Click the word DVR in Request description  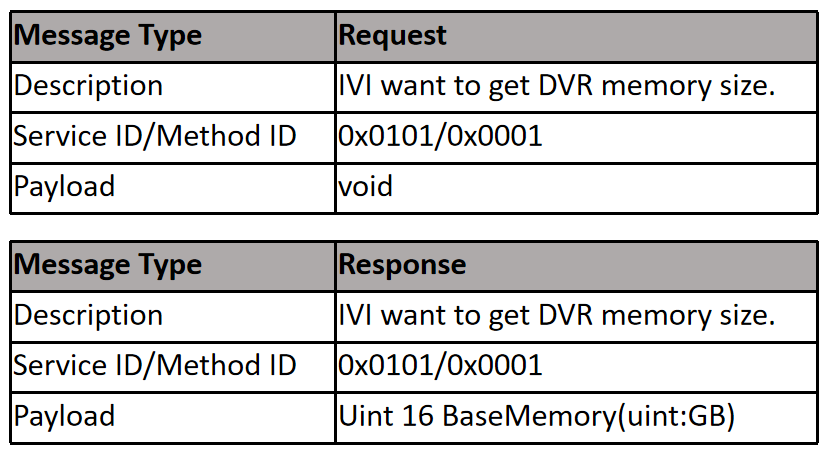tap(566, 85)
